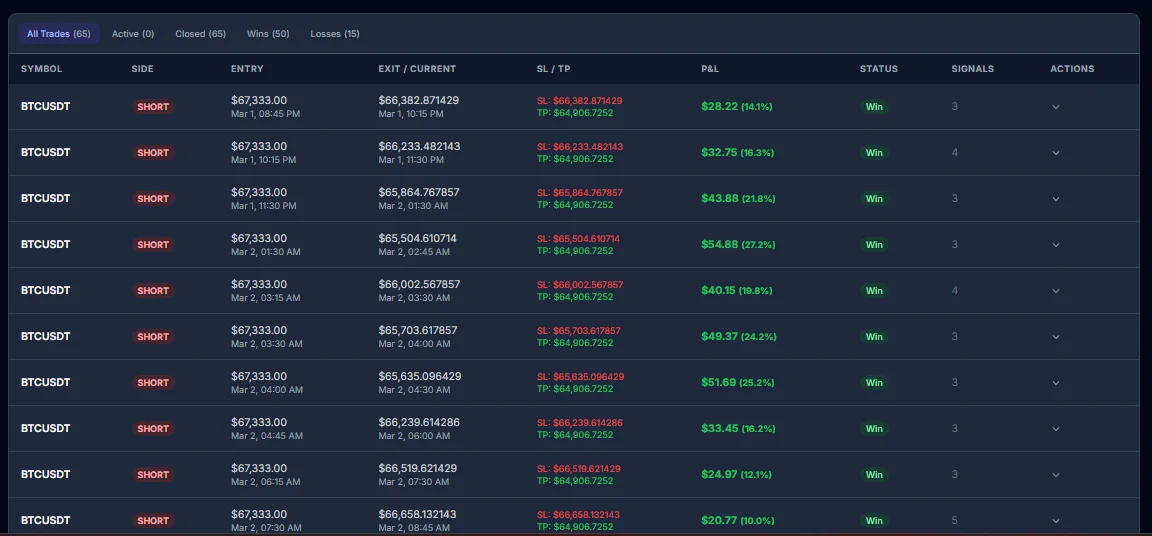Click the SL / TP column header
Viewport: 1152px width, 536px height.
tap(553, 69)
